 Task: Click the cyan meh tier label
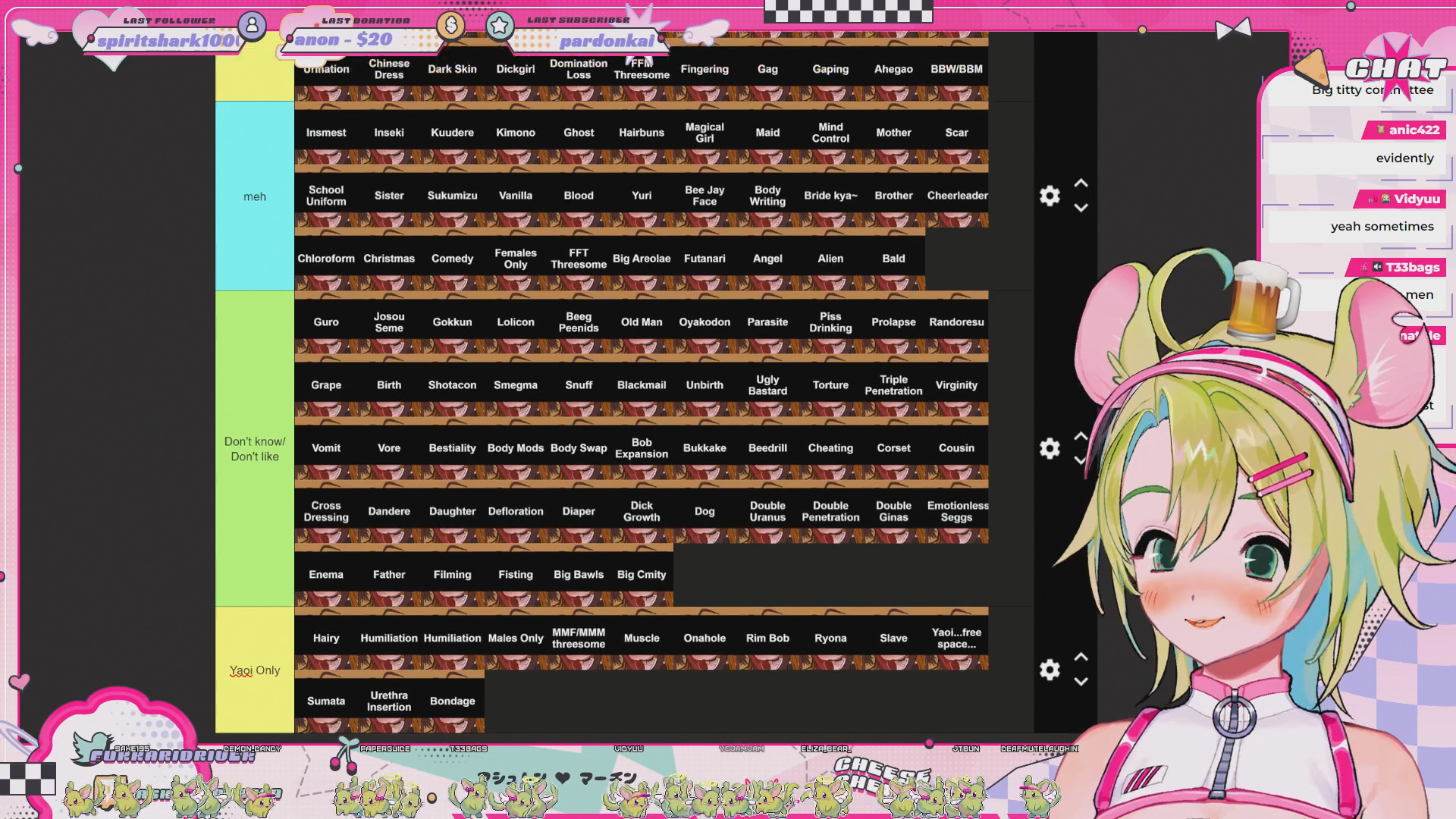(x=255, y=196)
